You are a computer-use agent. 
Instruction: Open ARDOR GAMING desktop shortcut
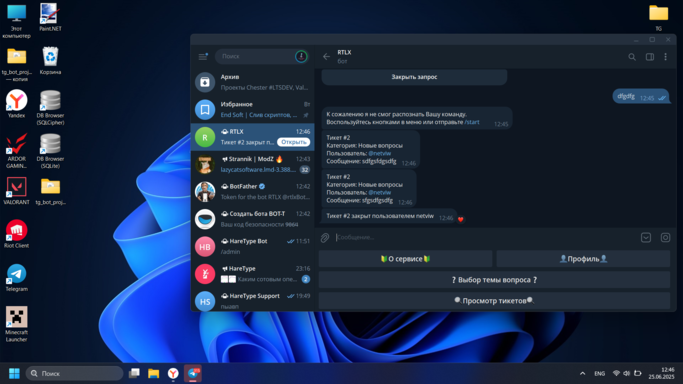pyautogui.click(x=17, y=151)
